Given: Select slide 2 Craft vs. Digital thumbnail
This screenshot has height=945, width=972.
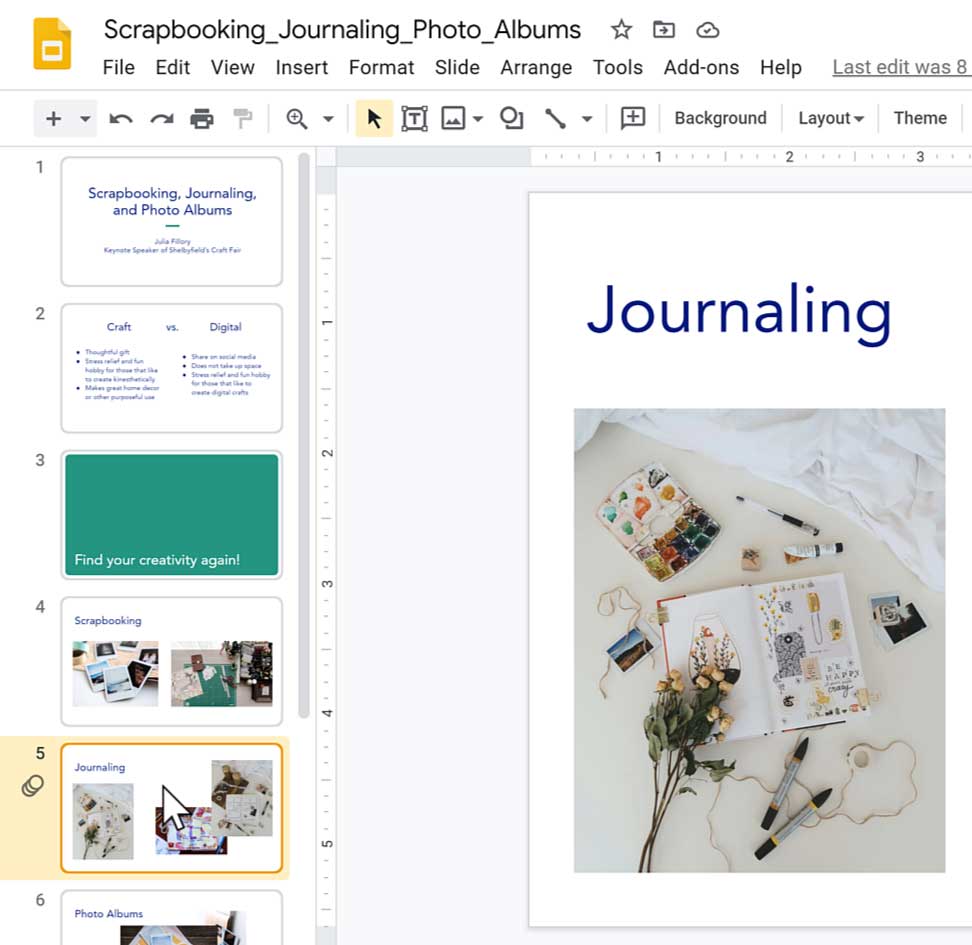Looking at the screenshot, I should (172, 368).
